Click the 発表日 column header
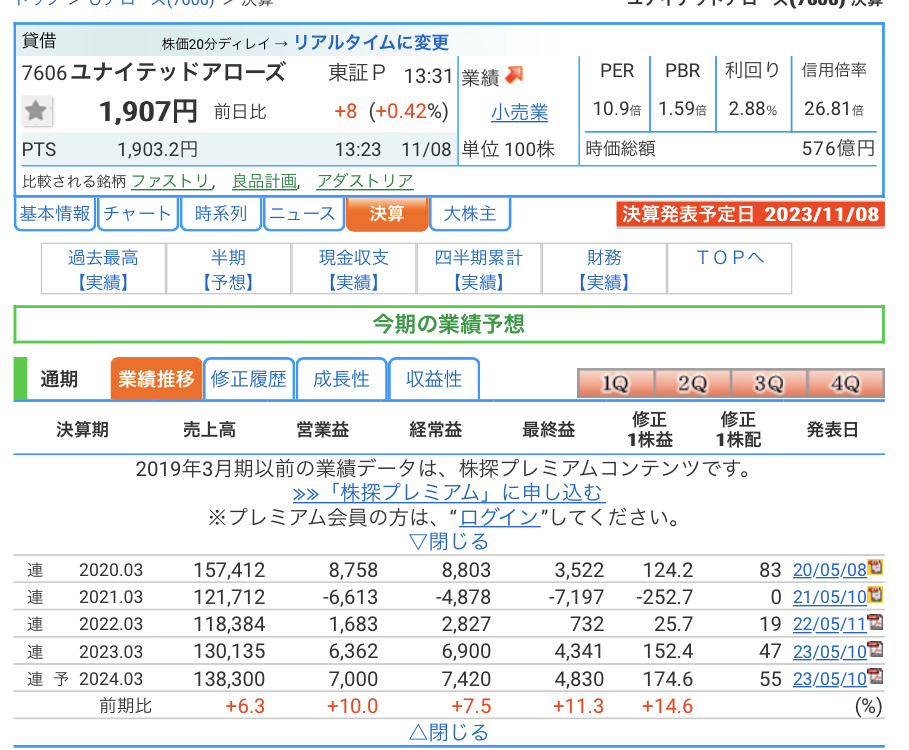The height and width of the screenshot is (750, 909). pyautogui.click(x=832, y=429)
